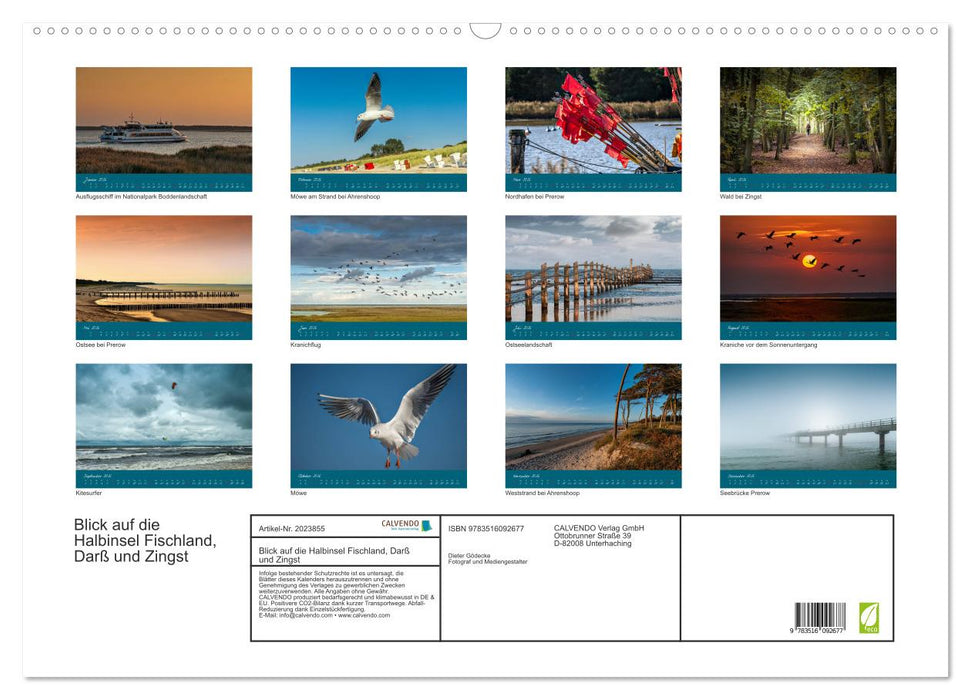Click the blue square in the CALVENDO logo

coord(426,525)
